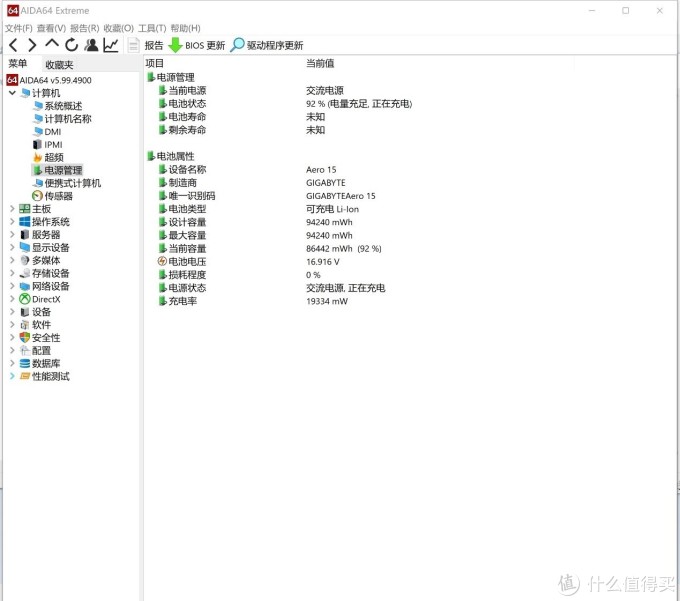Select 系统概述 in the tree
Image resolution: width=680 pixels, height=601 pixels.
point(58,106)
